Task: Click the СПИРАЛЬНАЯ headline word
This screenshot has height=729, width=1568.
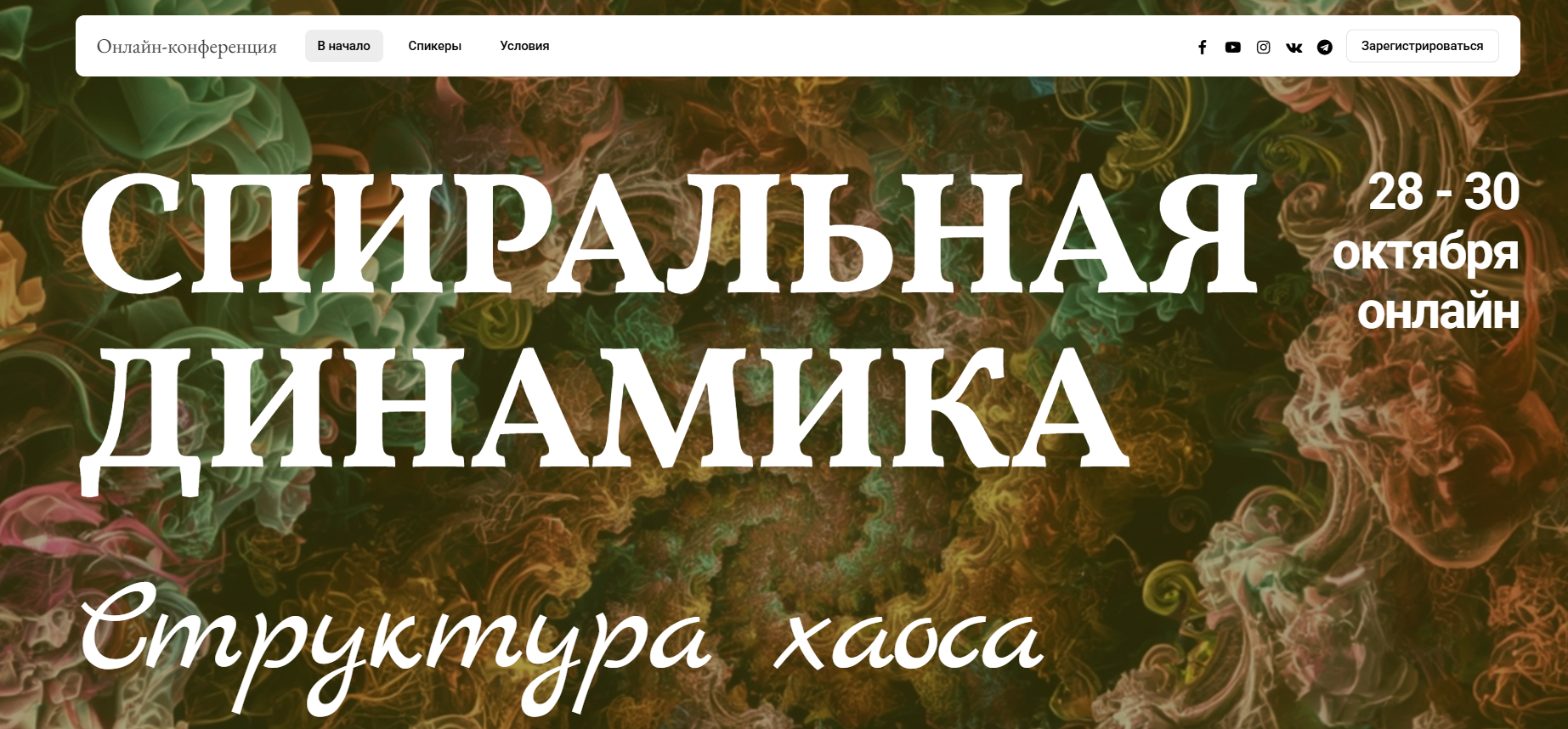Action: click(668, 235)
